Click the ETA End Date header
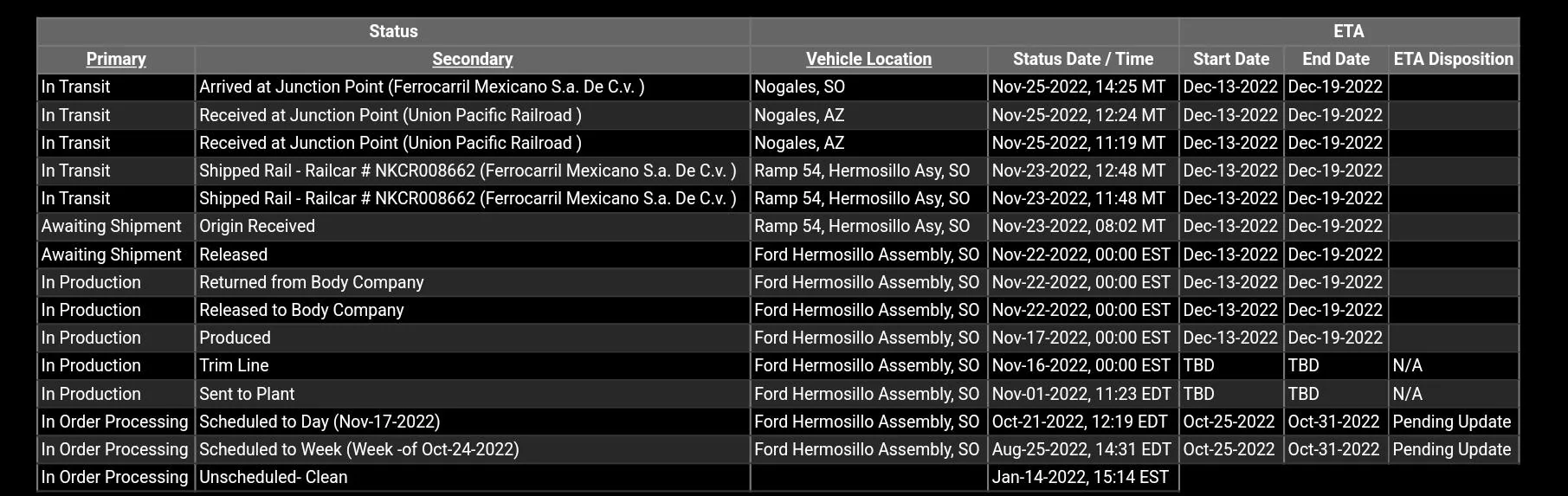1568x496 pixels. coord(1336,59)
